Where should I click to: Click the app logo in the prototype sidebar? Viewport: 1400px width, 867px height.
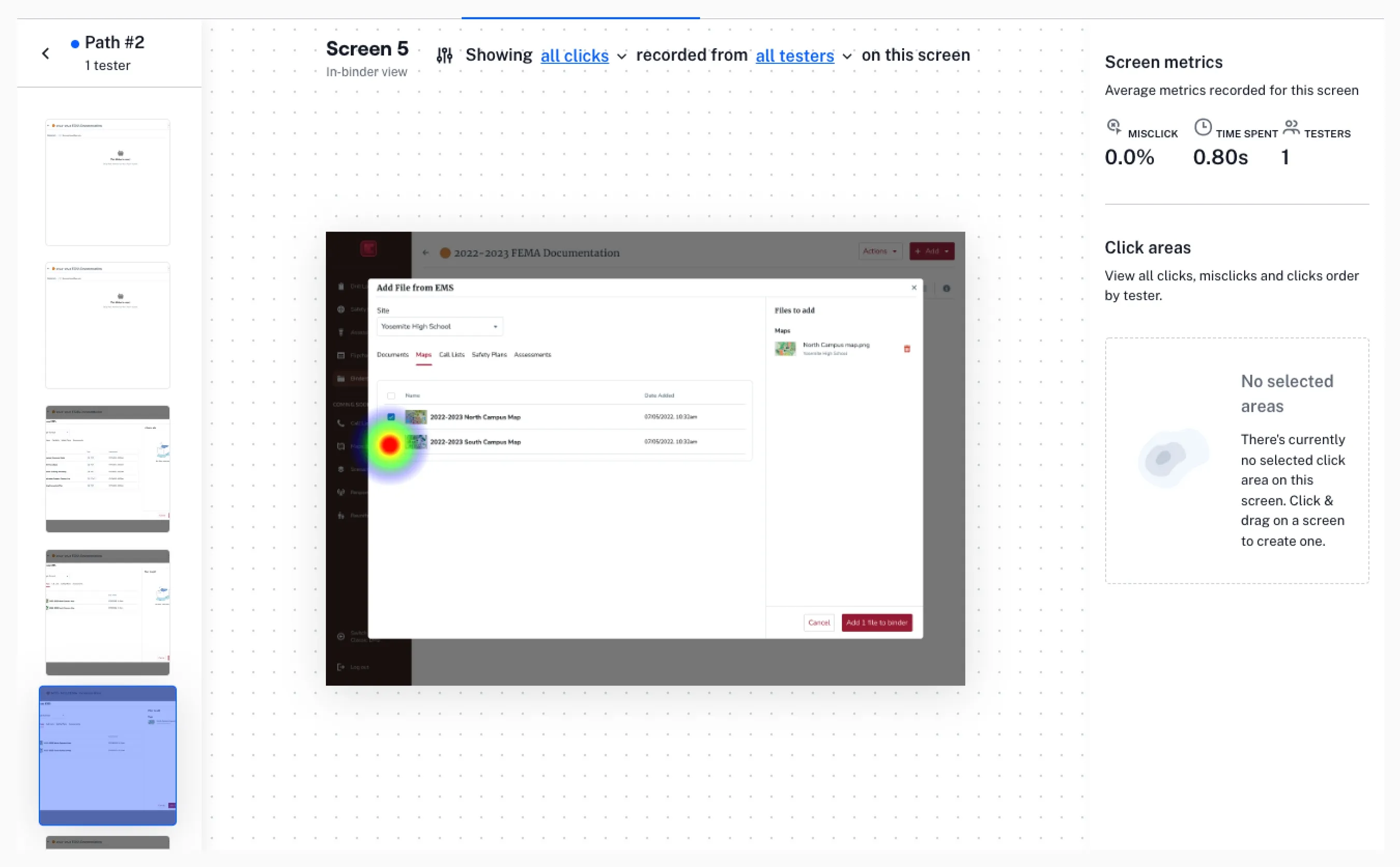pyautogui.click(x=368, y=249)
